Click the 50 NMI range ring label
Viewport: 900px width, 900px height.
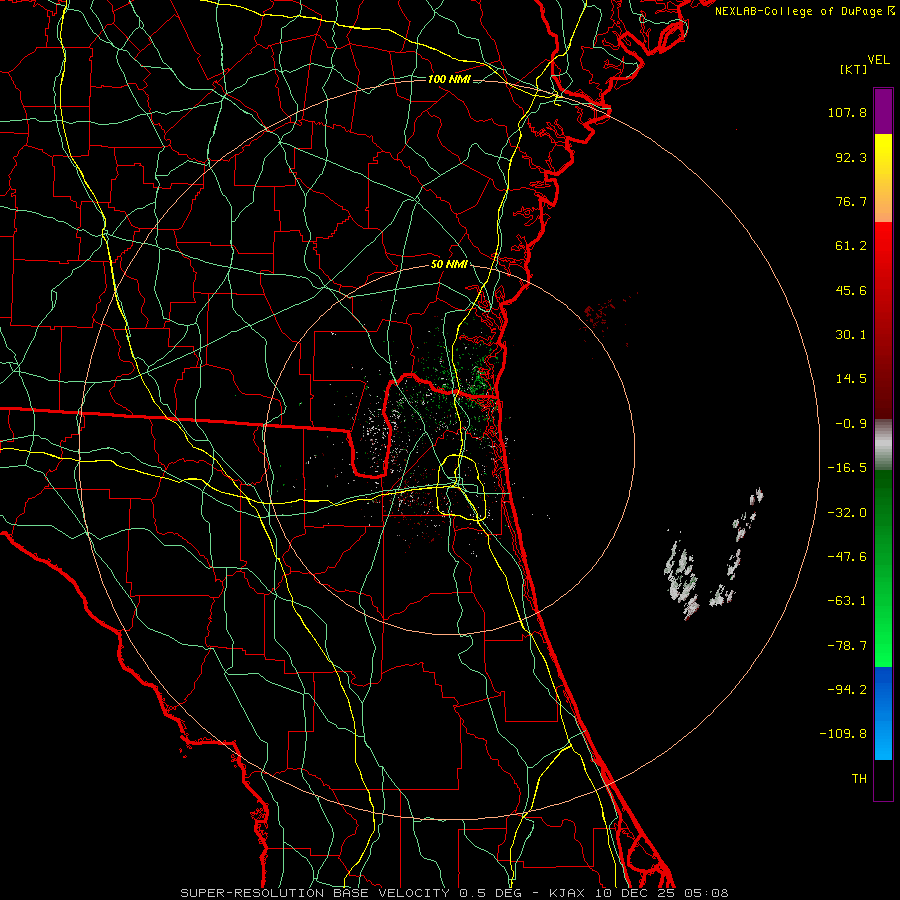449,264
